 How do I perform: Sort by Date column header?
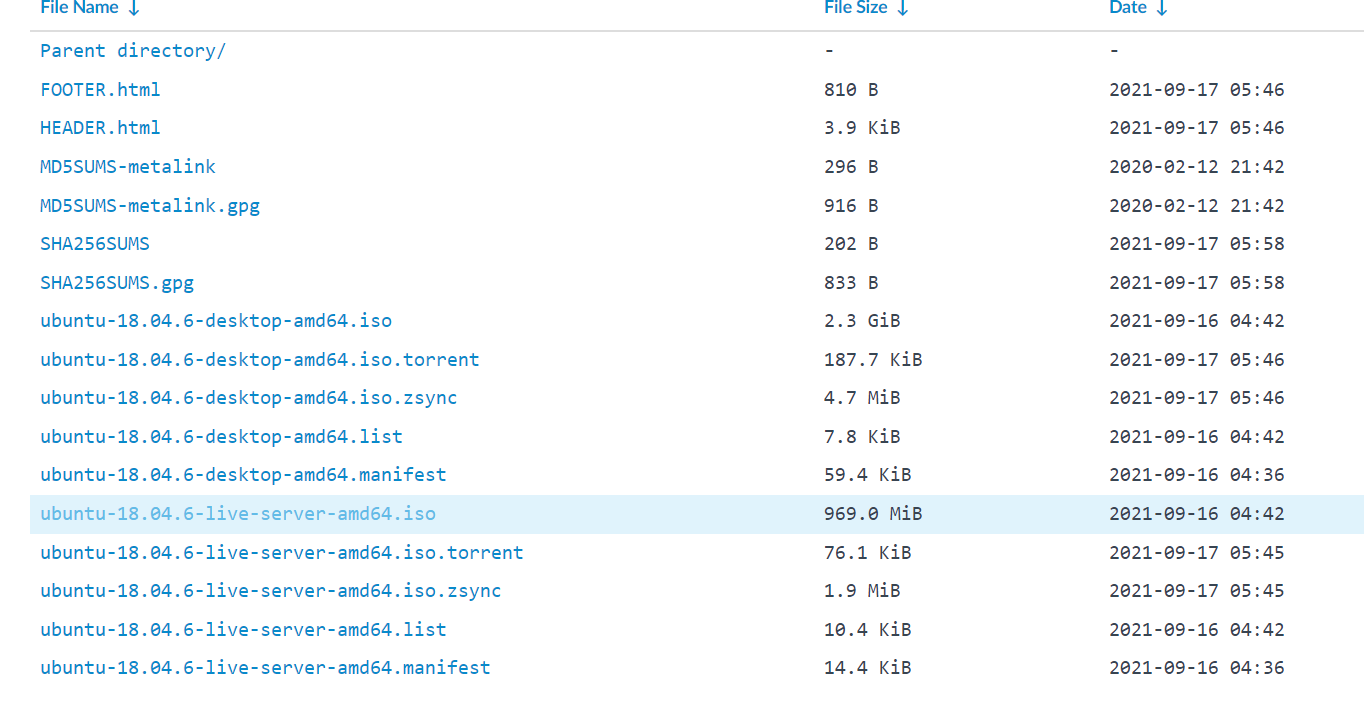pos(1127,8)
